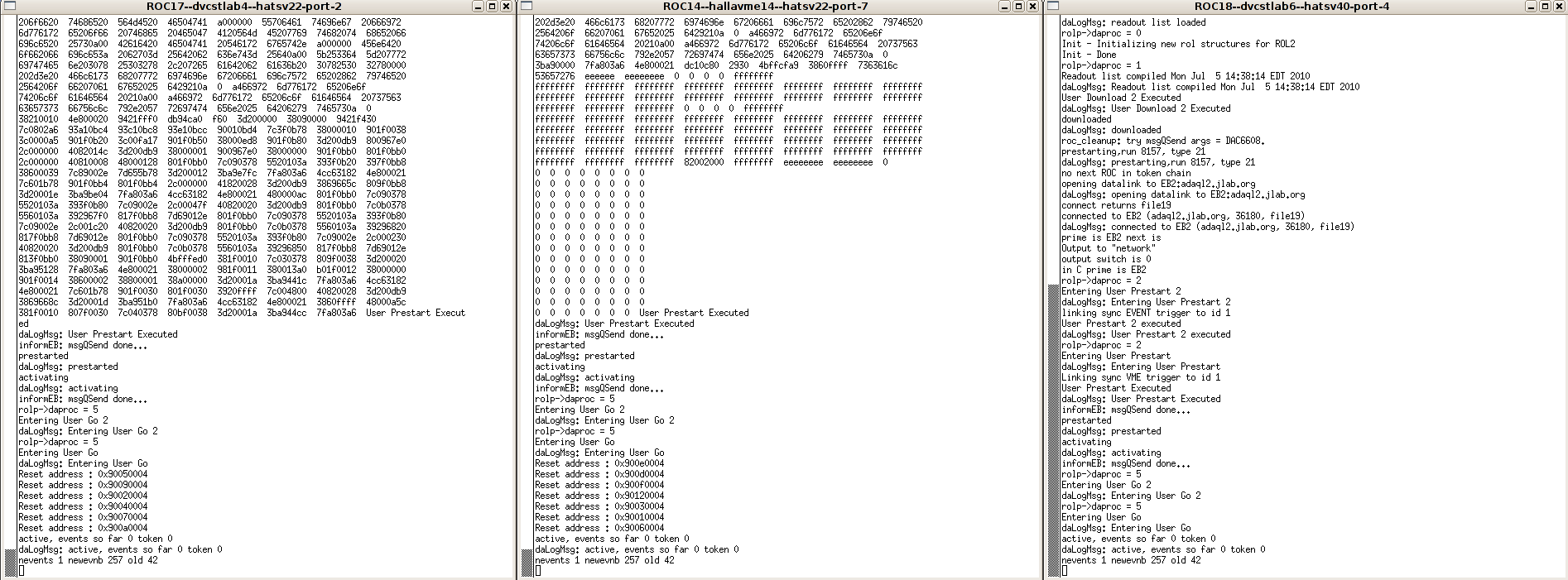This screenshot has height=580, width=1568.
Task: Click 'nevents 1 newevnb 257 old 42' in ROC17
Action: (x=88, y=560)
